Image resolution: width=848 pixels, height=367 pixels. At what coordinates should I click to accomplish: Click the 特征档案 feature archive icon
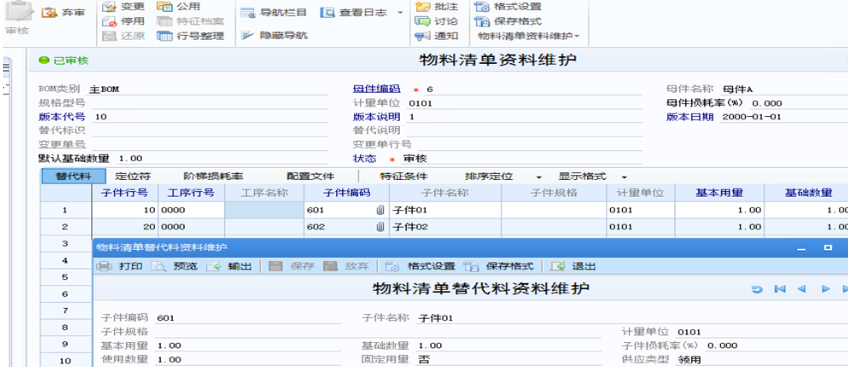(x=164, y=22)
